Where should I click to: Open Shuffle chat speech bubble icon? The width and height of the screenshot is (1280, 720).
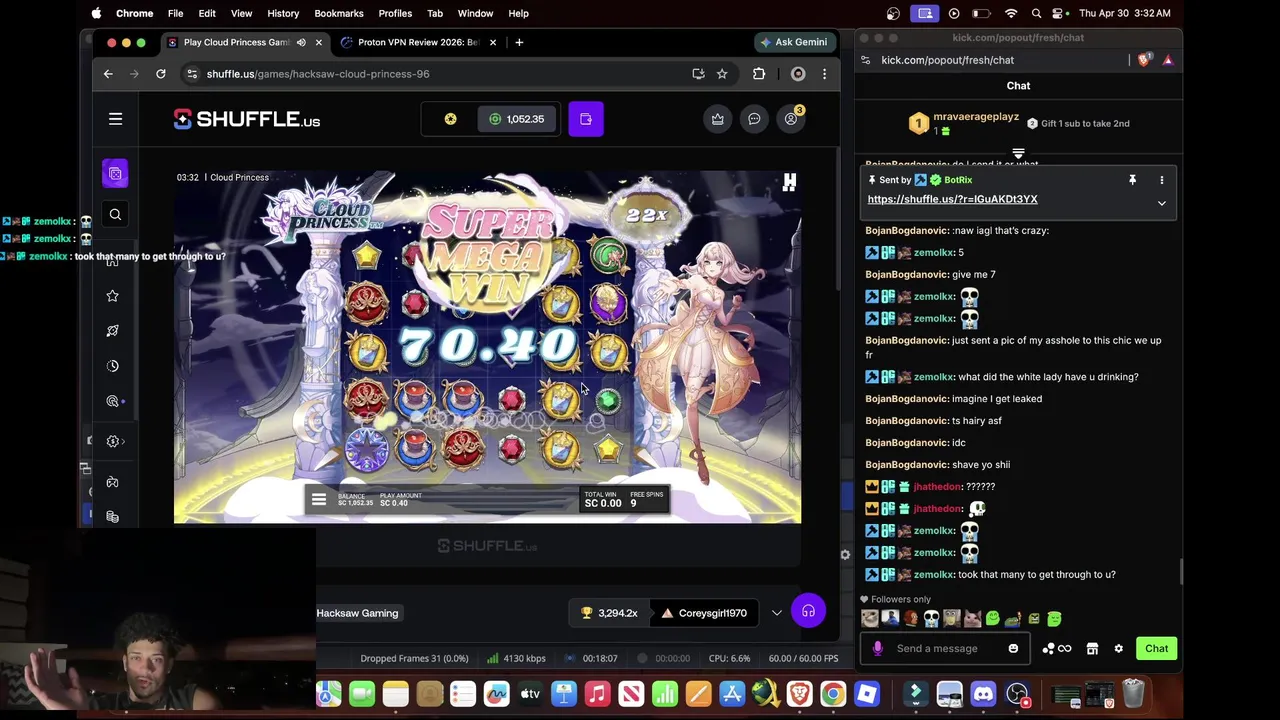(754, 119)
